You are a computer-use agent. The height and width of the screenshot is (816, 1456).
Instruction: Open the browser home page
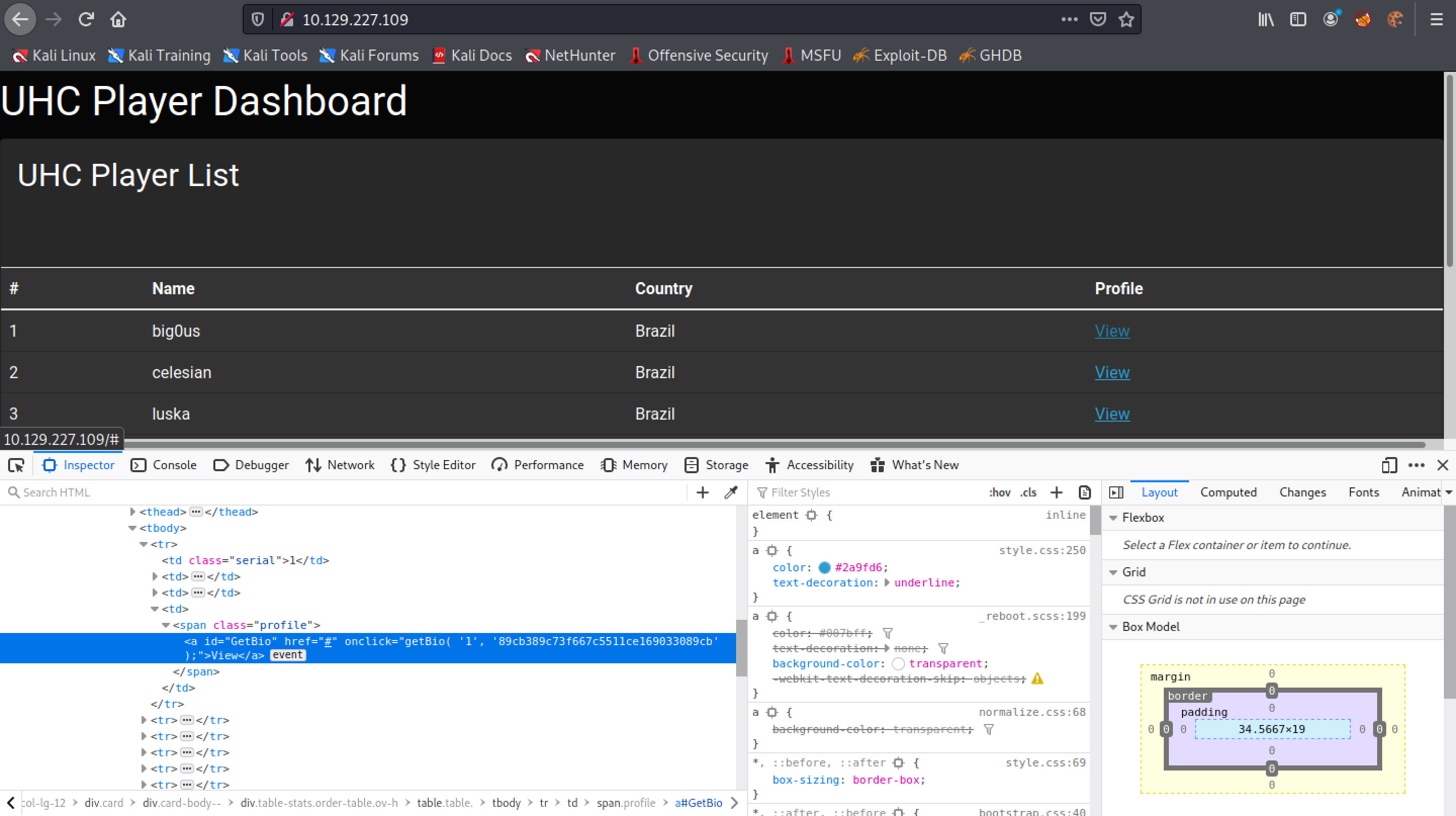[x=118, y=20]
